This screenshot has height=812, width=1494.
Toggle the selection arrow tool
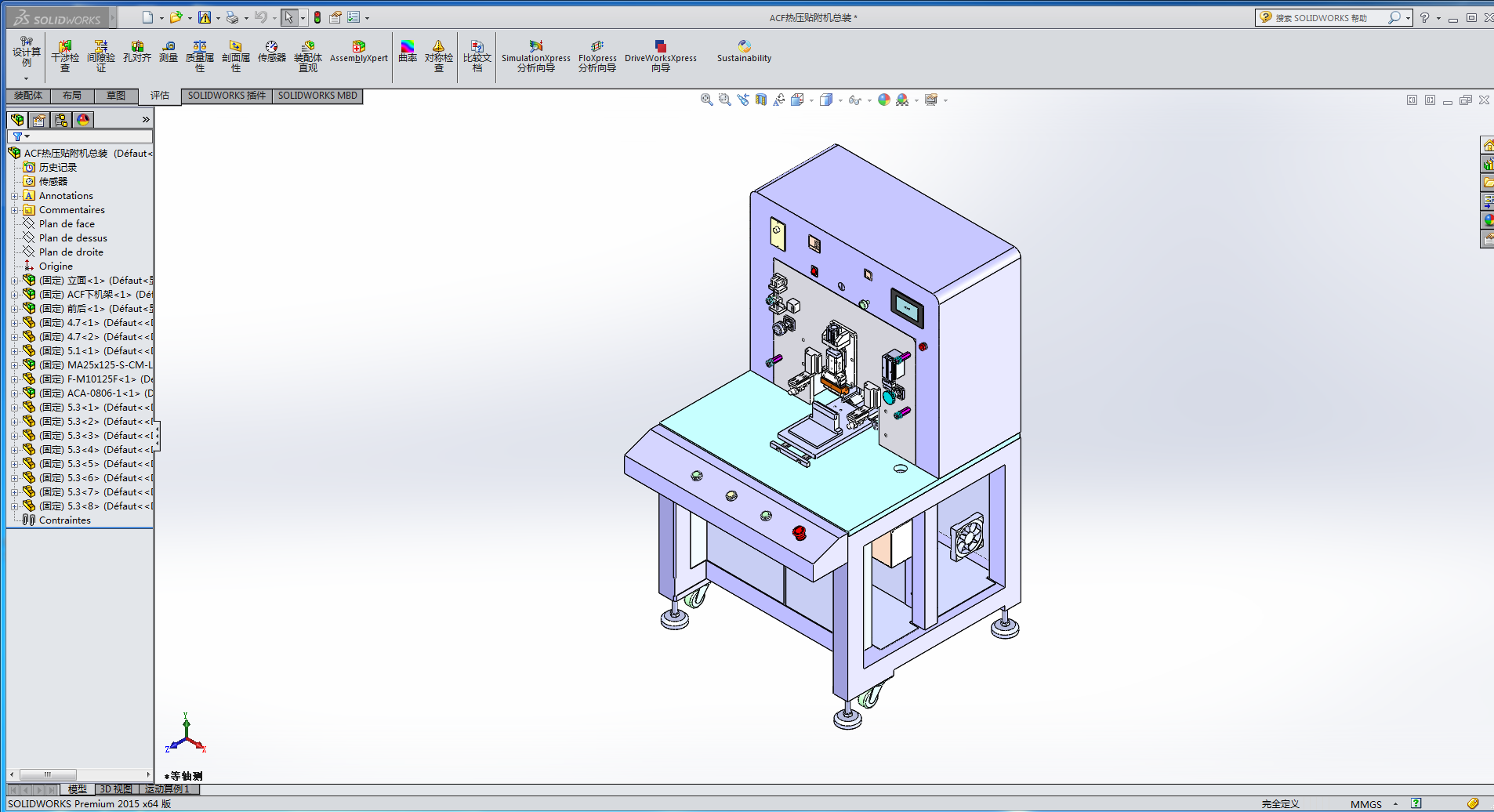[x=288, y=17]
